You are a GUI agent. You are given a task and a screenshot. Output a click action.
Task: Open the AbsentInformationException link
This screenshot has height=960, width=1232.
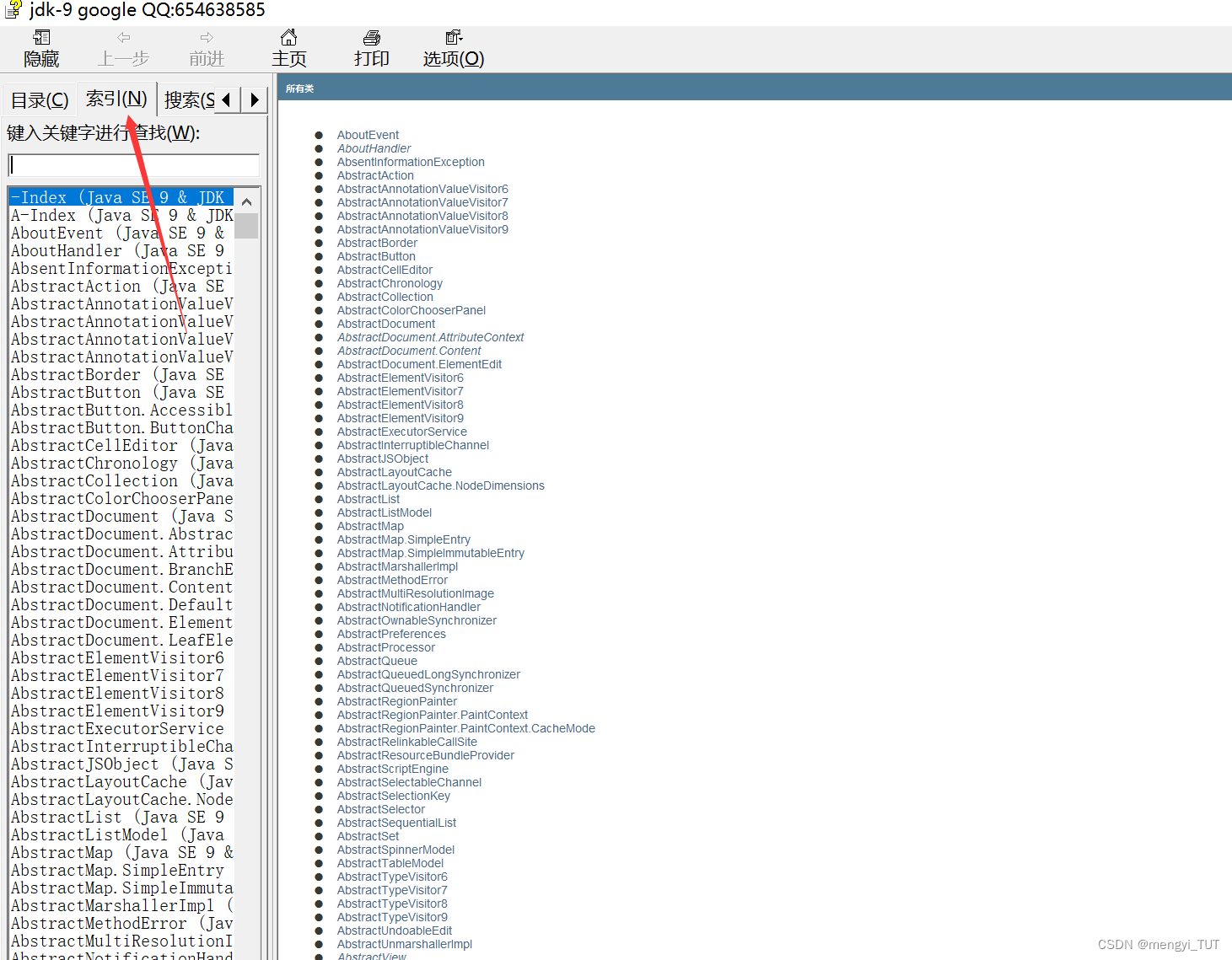point(411,162)
